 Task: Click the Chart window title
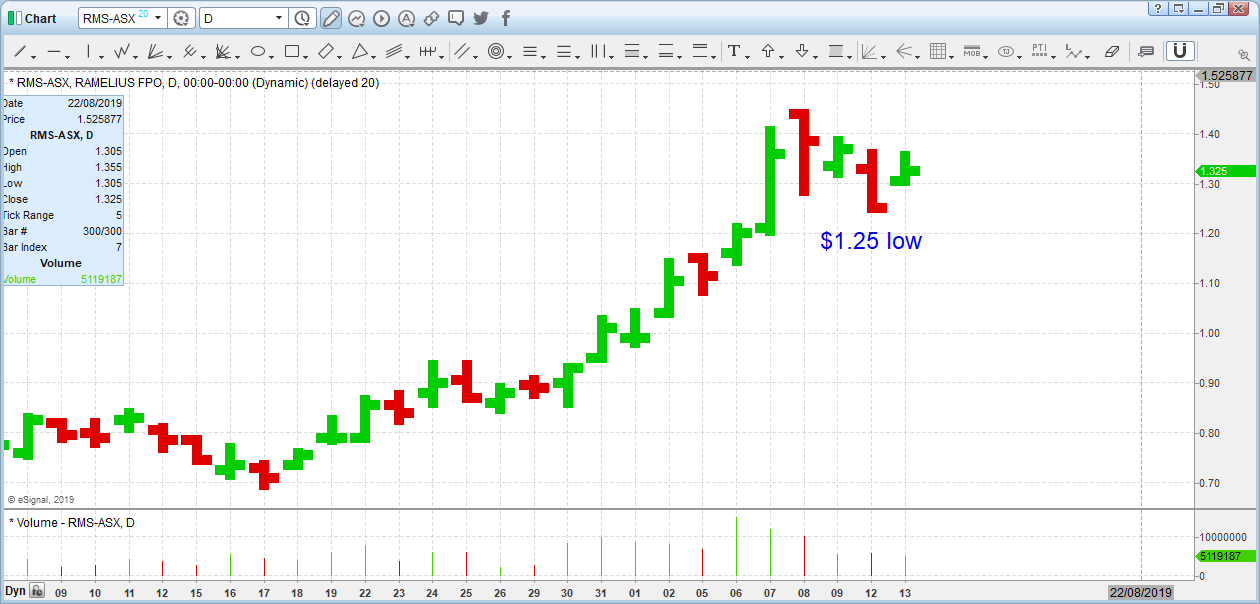point(41,18)
